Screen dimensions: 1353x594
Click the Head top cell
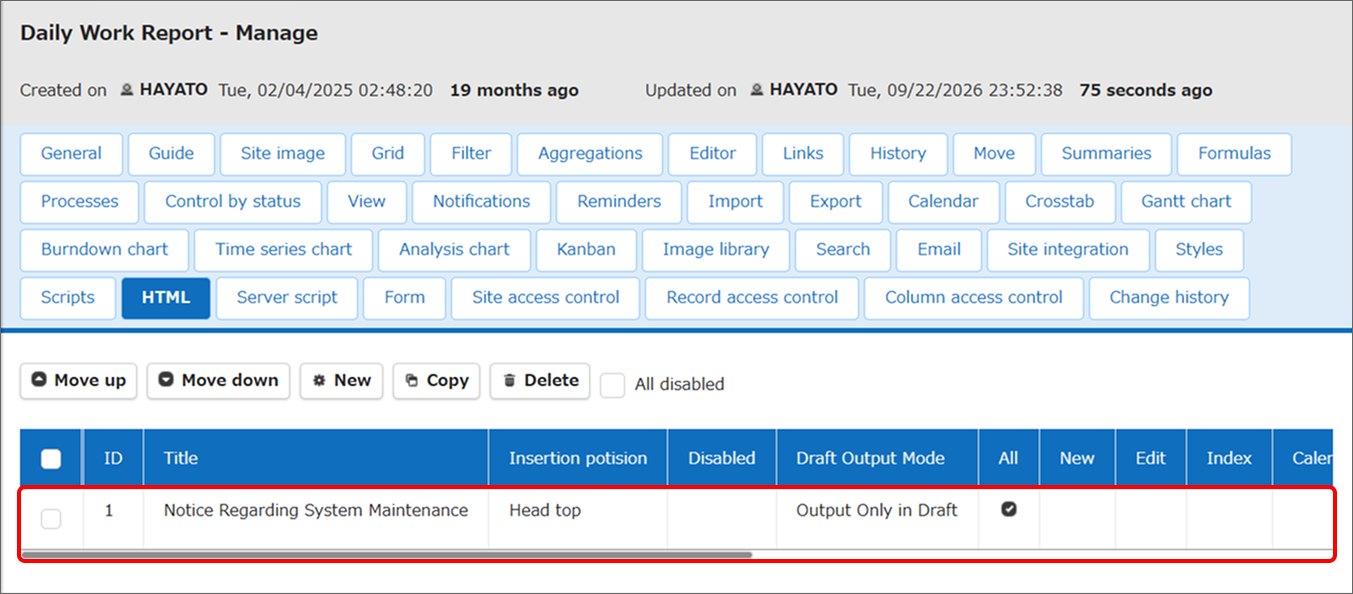[x=578, y=518]
